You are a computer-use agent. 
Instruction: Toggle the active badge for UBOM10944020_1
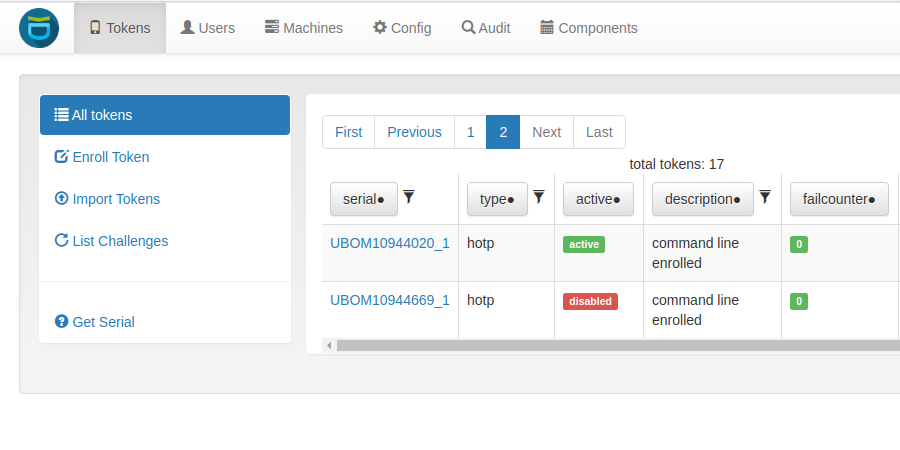point(584,244)
